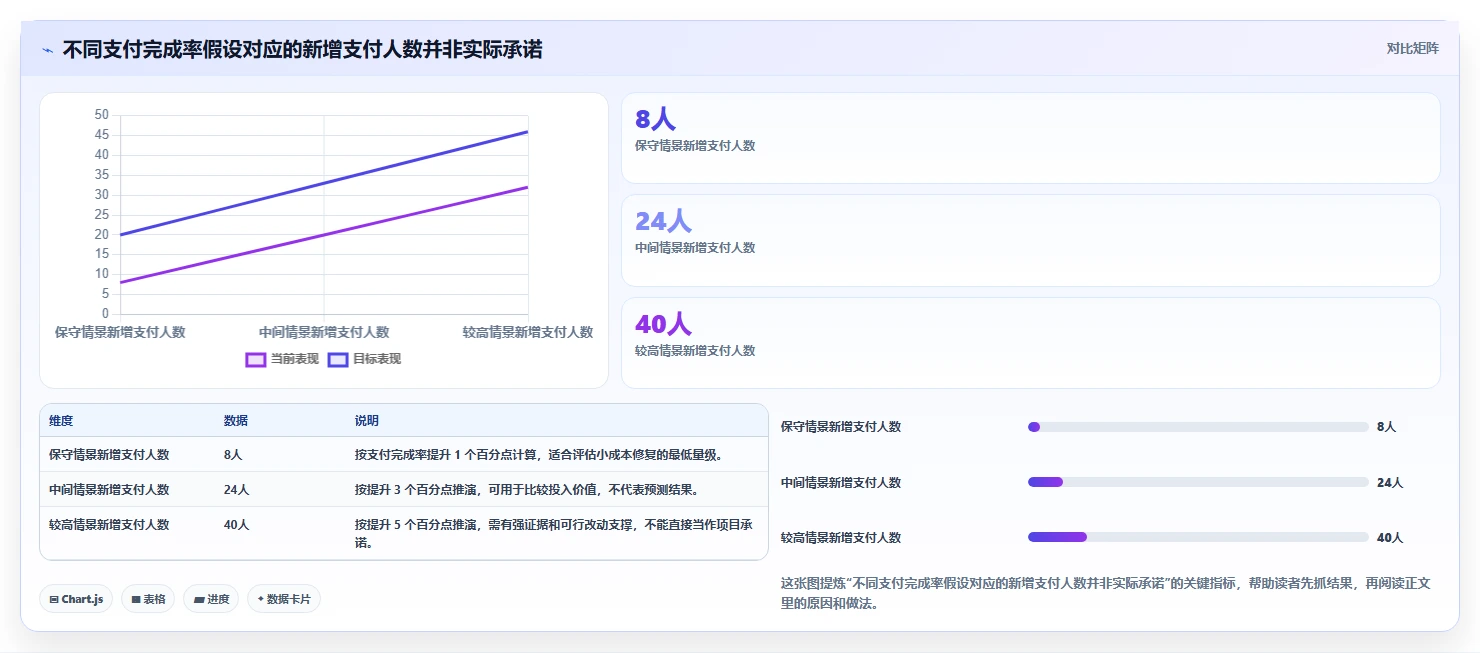Viewport: 1480px width, 653px height.
Task: Click description starting 按提升 5 个百分点推演
Action: [x=554, y=533]
